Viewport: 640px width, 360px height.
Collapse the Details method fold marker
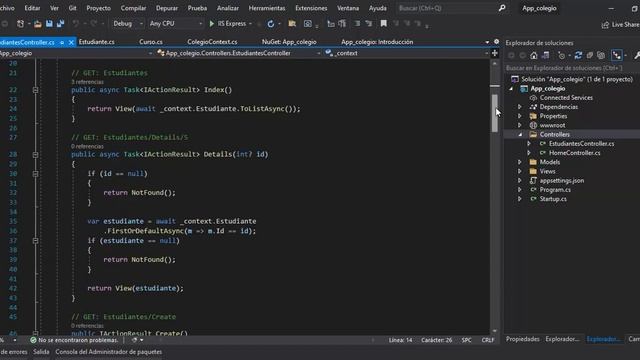pos(36,155)
